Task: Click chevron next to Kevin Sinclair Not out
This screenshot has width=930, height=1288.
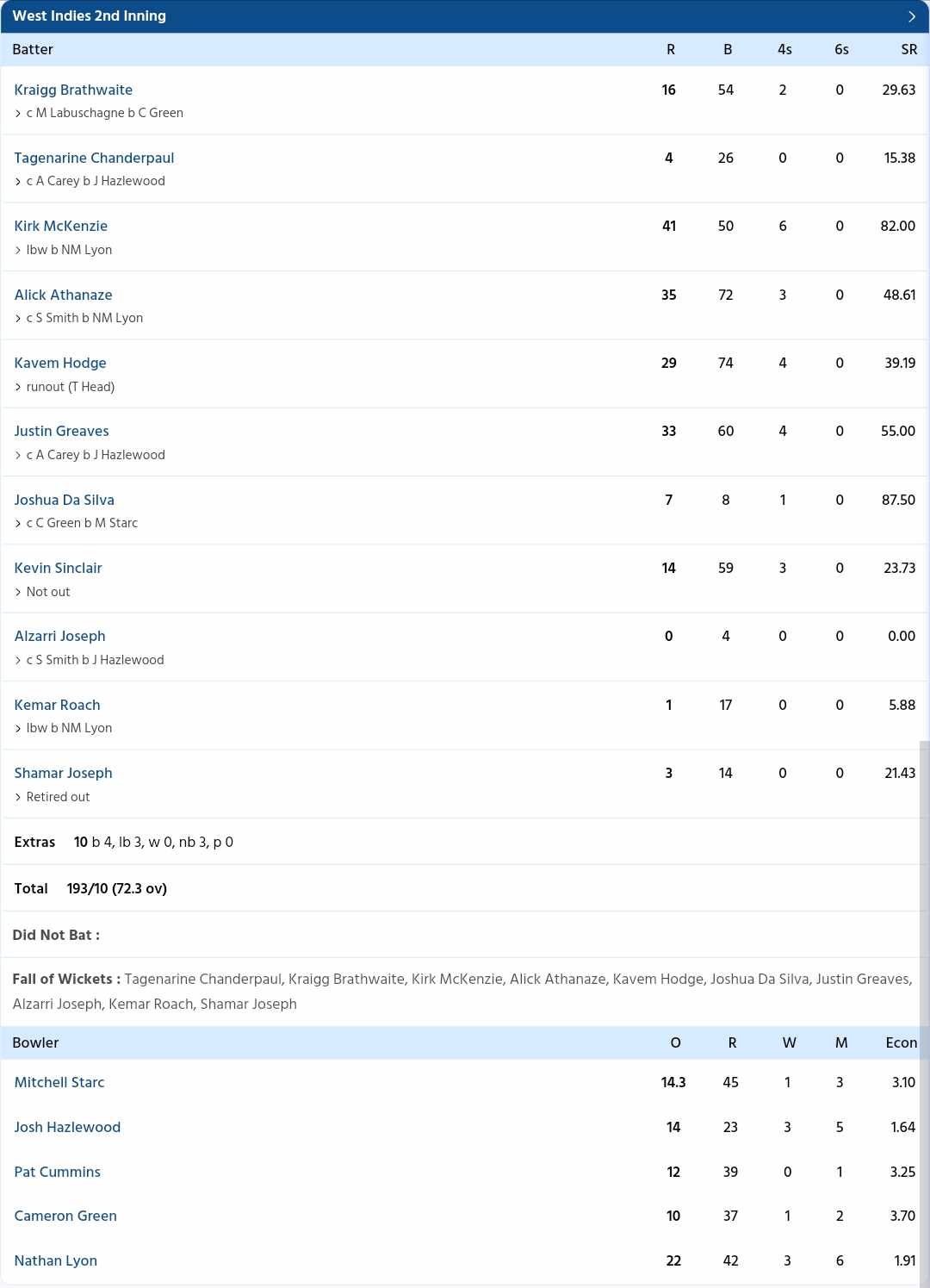Action: (x=18, y=593)
